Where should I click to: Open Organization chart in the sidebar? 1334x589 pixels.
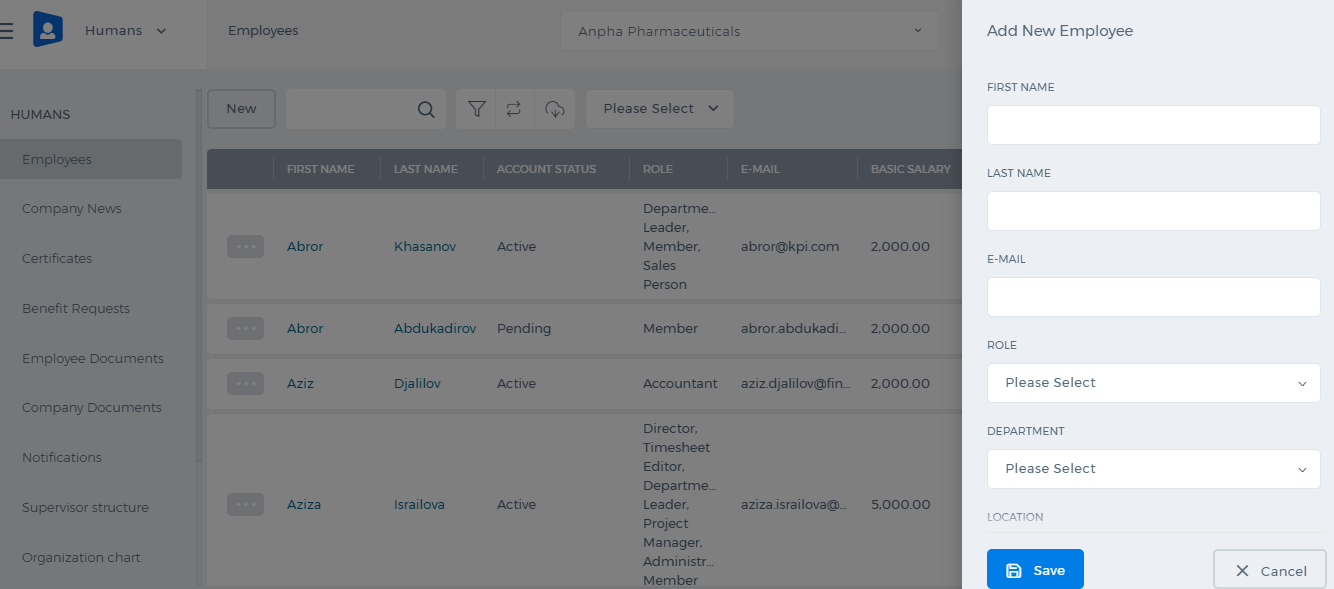(81, 558)
